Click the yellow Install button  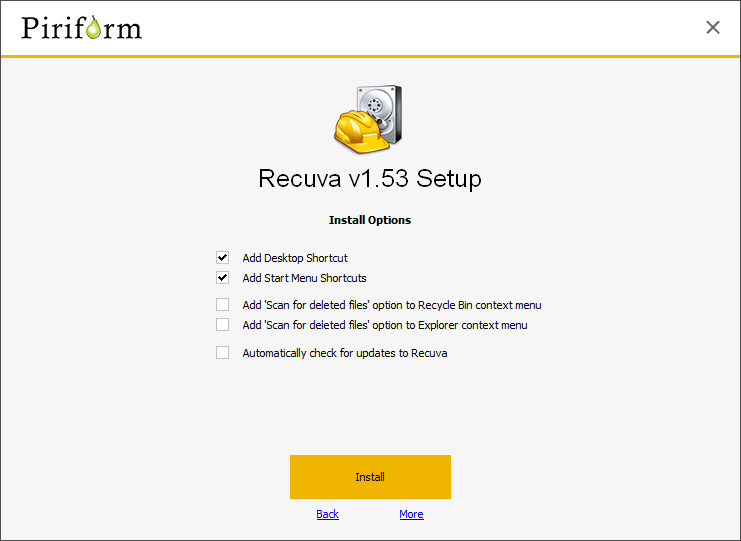click(370, 477)
